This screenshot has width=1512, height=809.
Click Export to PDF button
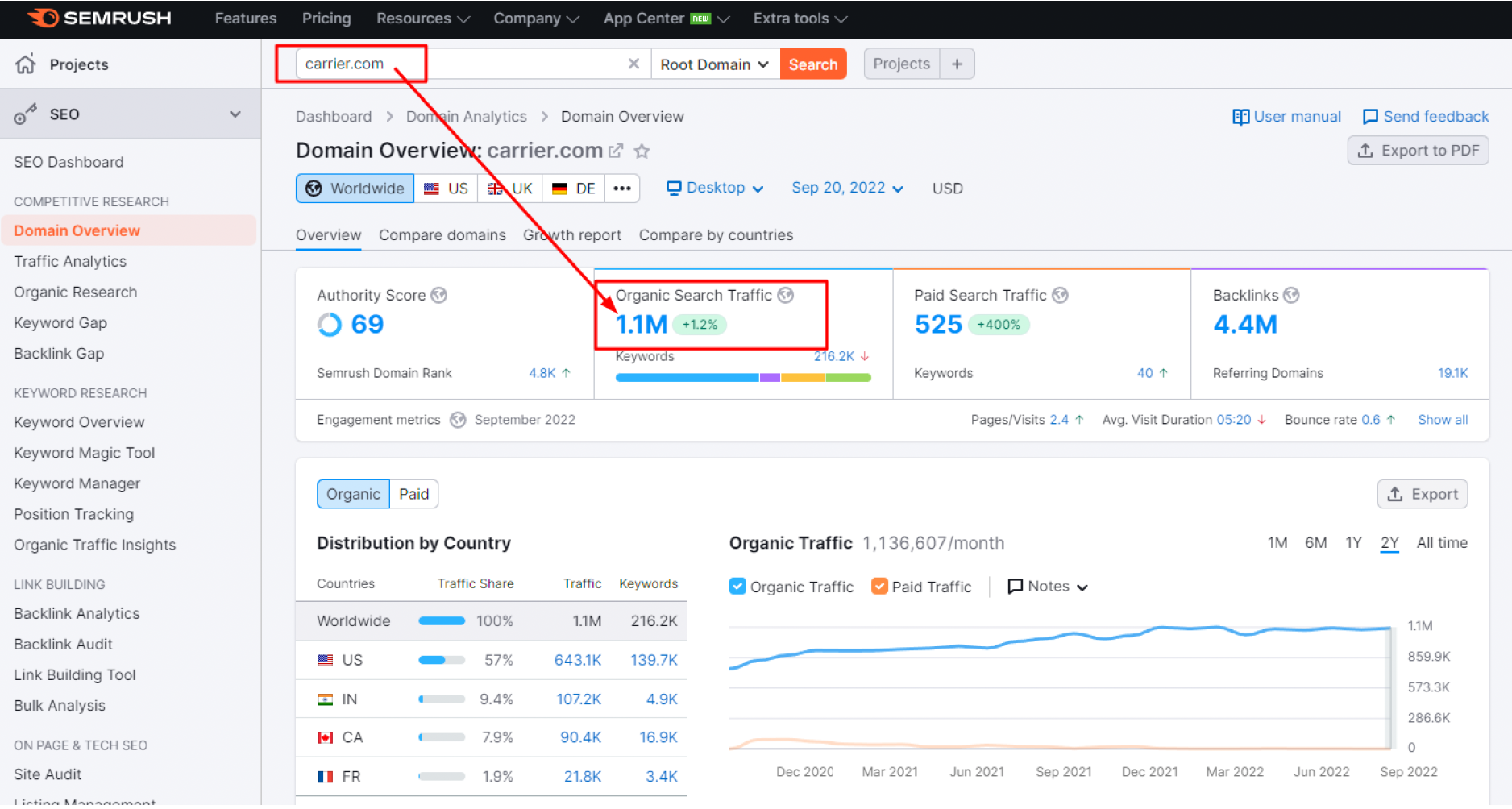click(1418, 151)
